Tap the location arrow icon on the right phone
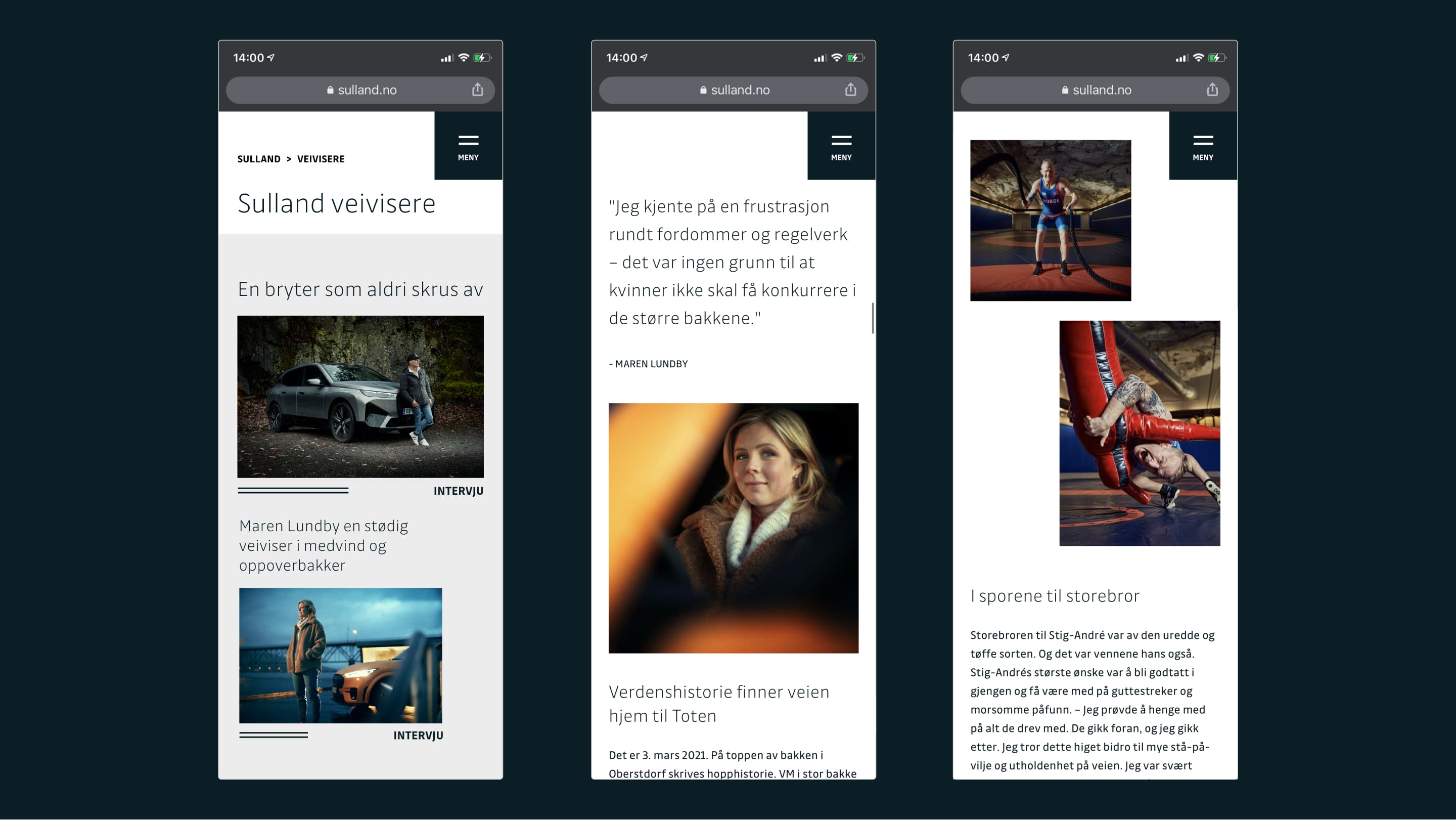This screenshot has width=1456, height=820. [x=1006, y=58]
